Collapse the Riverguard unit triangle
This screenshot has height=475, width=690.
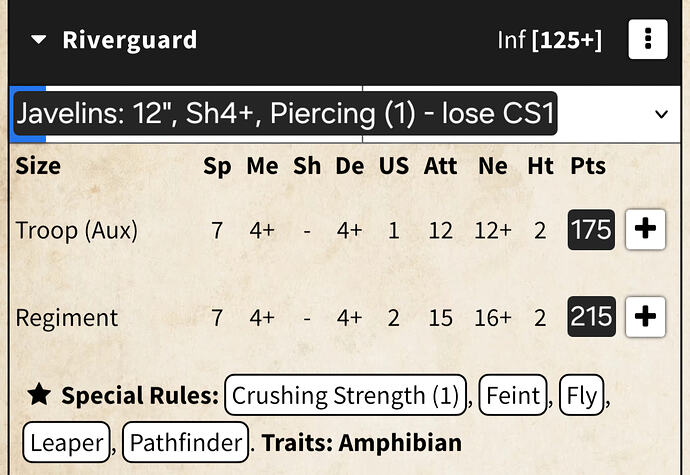point(39,41)
